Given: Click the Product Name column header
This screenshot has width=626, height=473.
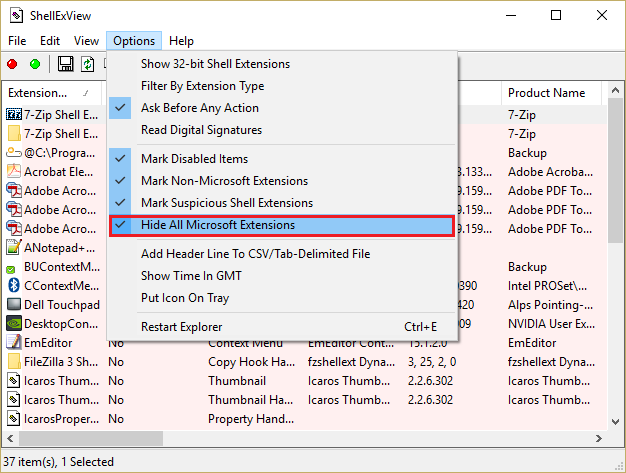Looking at the screenshot, I should [546, 93].
